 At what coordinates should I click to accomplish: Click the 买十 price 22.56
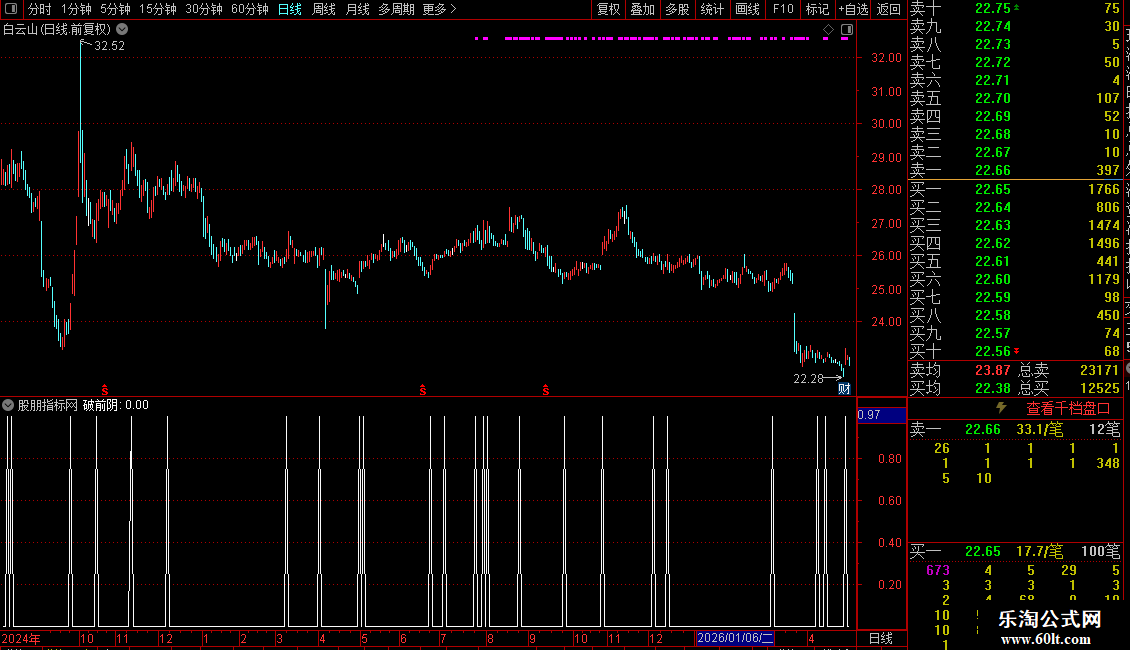point(993,352)
